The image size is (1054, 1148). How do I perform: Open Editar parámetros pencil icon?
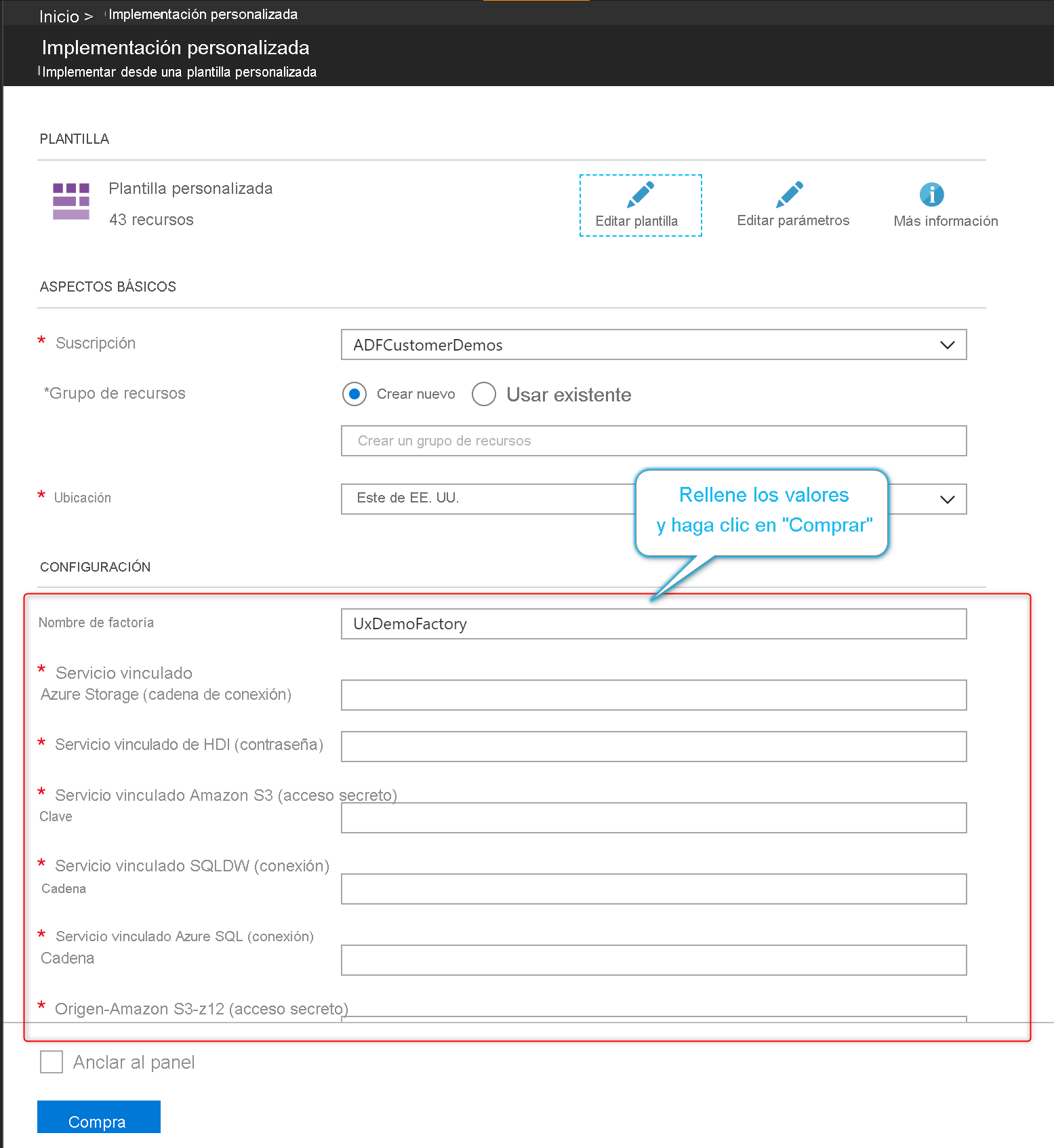[x=789, y=195]
